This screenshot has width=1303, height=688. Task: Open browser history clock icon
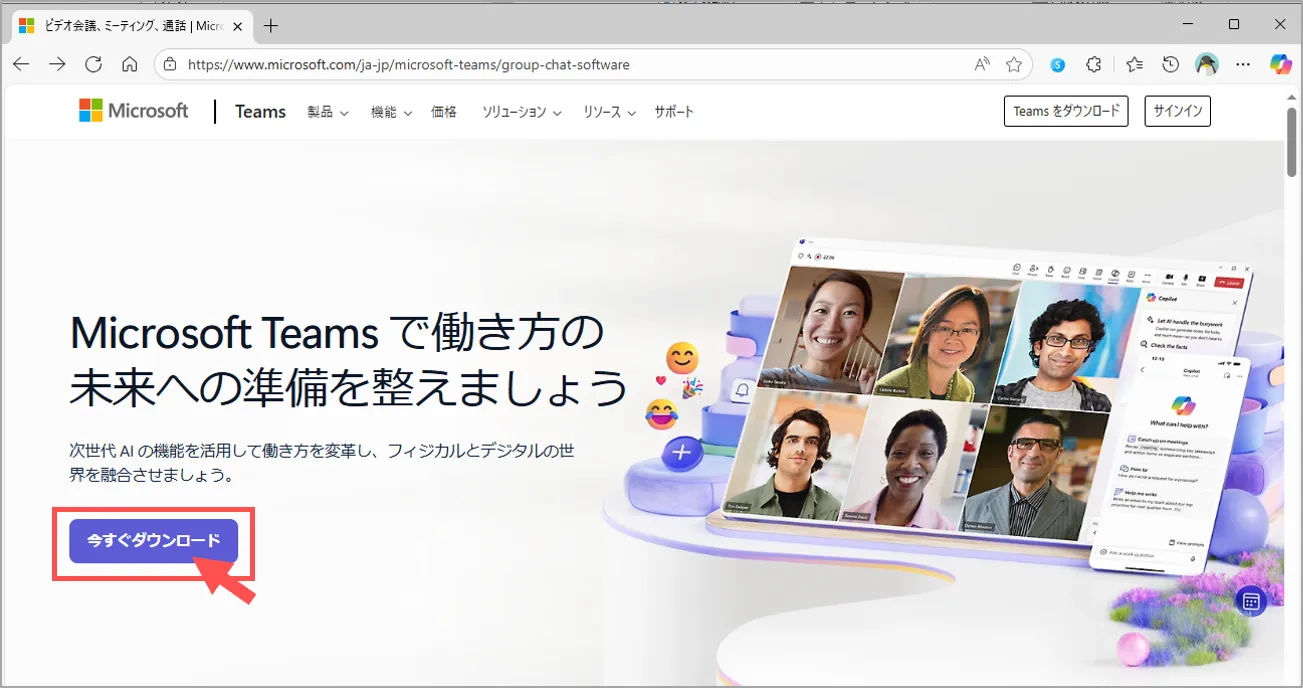point(1170,64)
